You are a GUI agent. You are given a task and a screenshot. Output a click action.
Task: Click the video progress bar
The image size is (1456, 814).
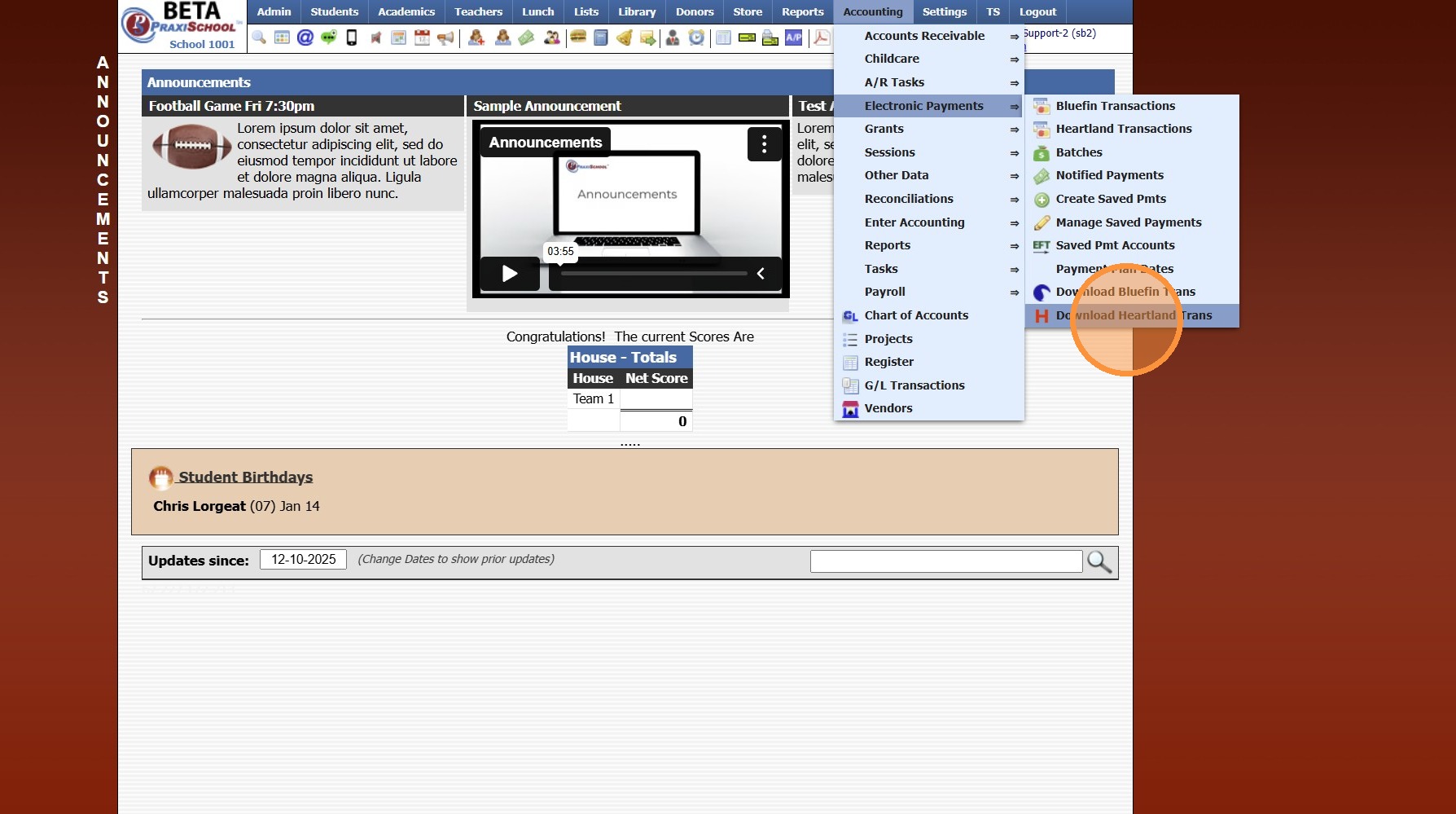654,274
